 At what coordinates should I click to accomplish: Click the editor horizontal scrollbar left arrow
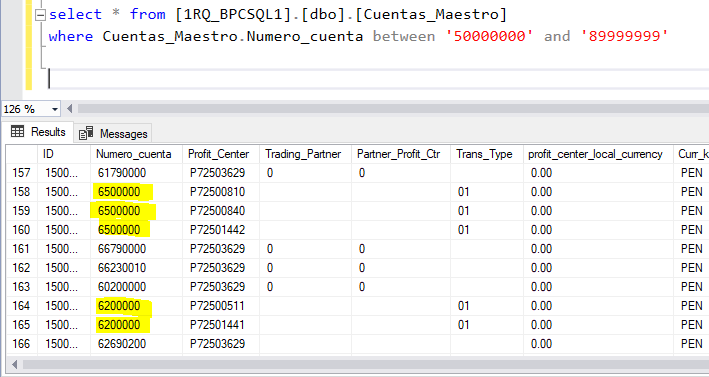(70, 109)
